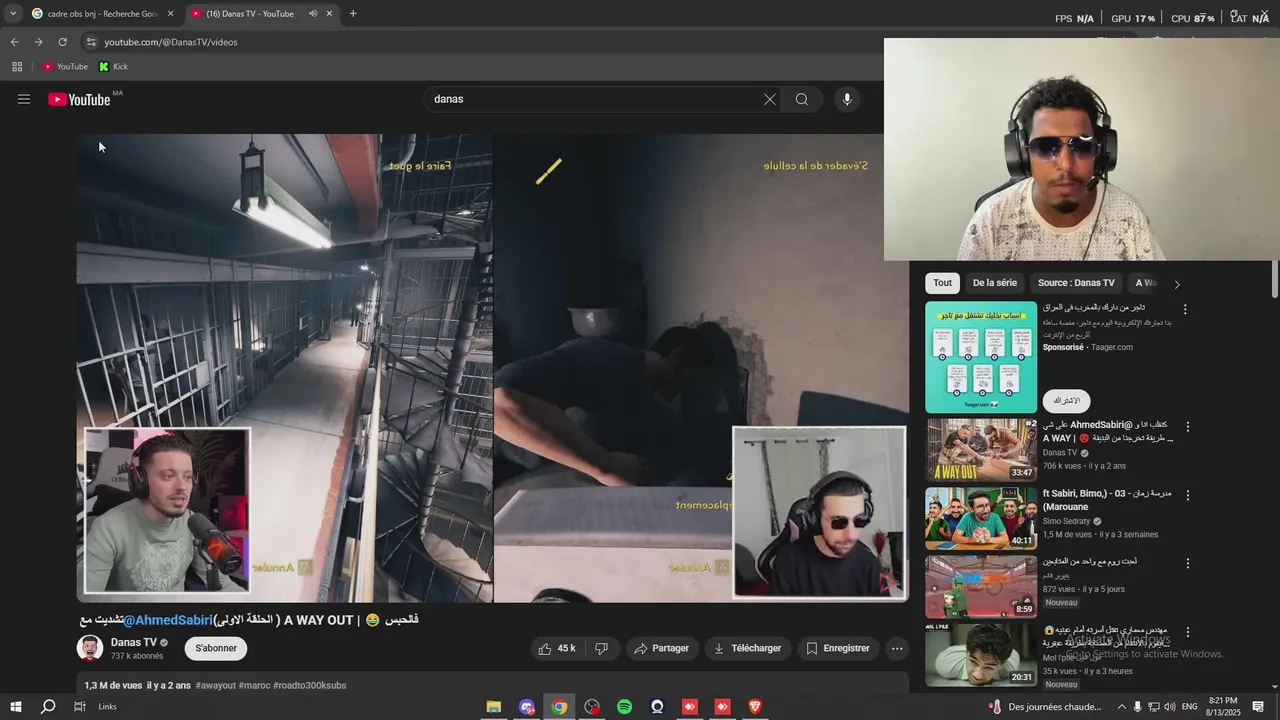The image size is (1280, 720).
Task: Open the Chrome apps grid in the bookmarks bar
Action: 17,67
